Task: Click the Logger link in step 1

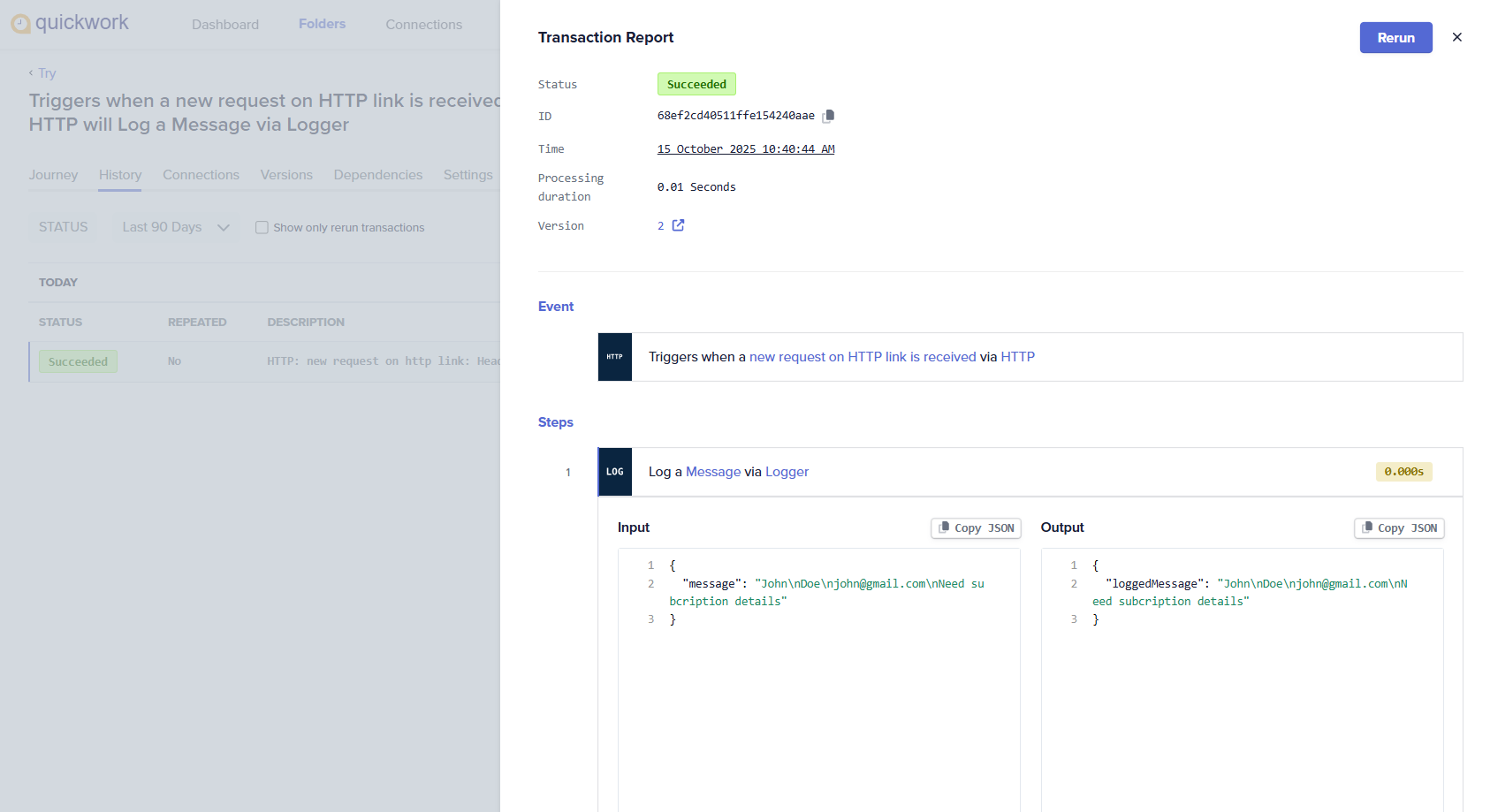Action: (787, 472)
